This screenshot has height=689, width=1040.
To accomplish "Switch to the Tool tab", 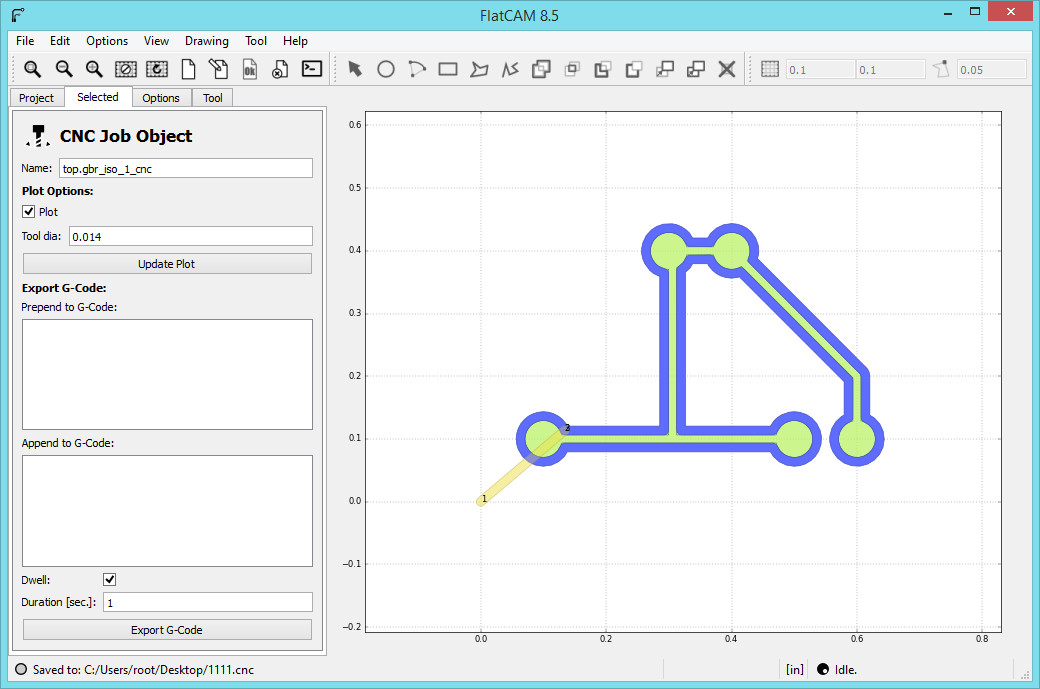I will coord(212,97).
